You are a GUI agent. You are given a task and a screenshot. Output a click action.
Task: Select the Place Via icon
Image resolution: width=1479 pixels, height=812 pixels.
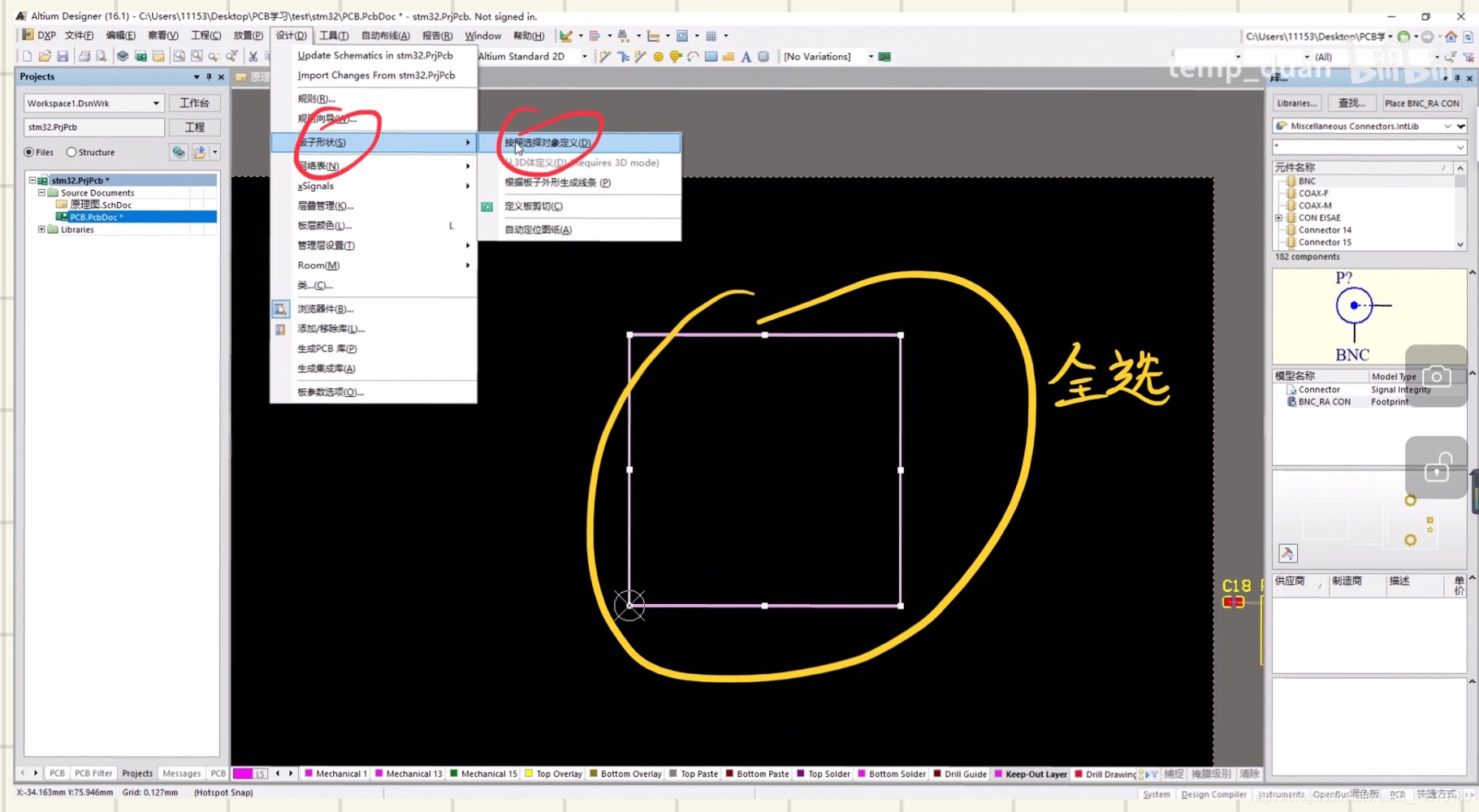(675, 57)
